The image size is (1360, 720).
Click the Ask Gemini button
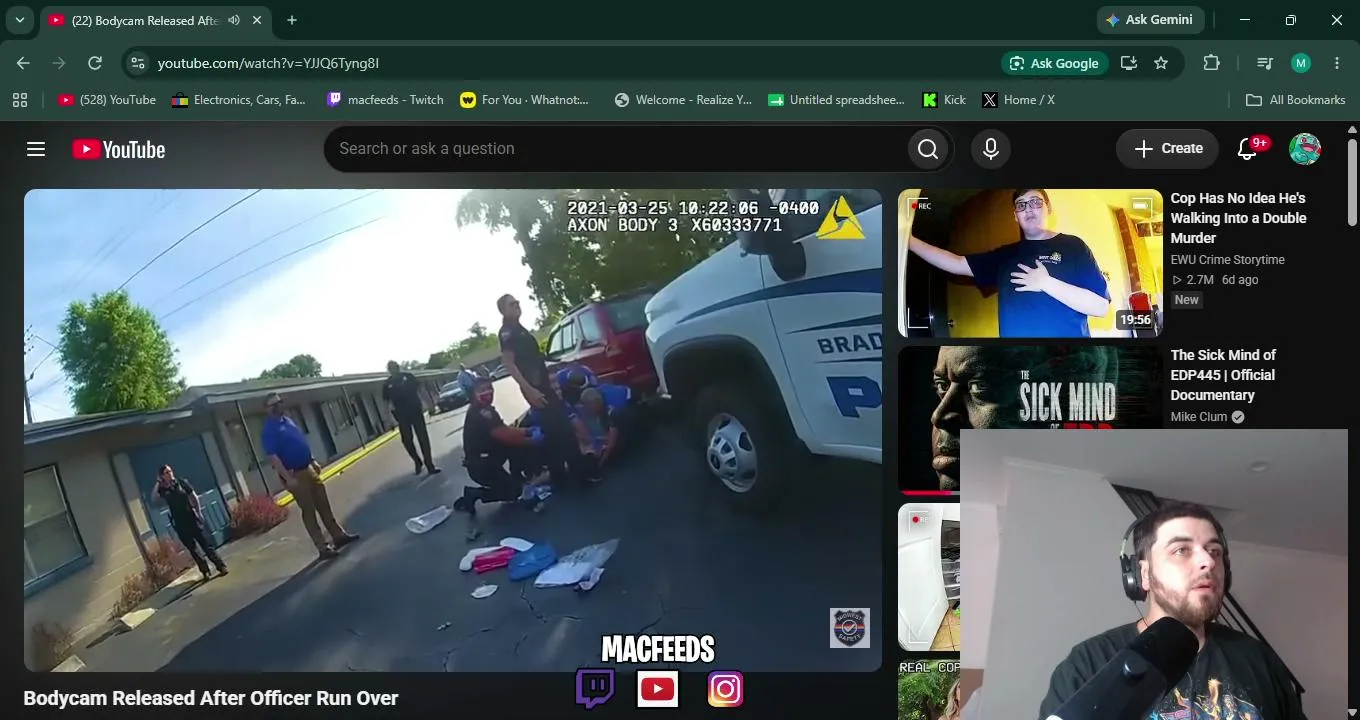(x=1150, y=20)
